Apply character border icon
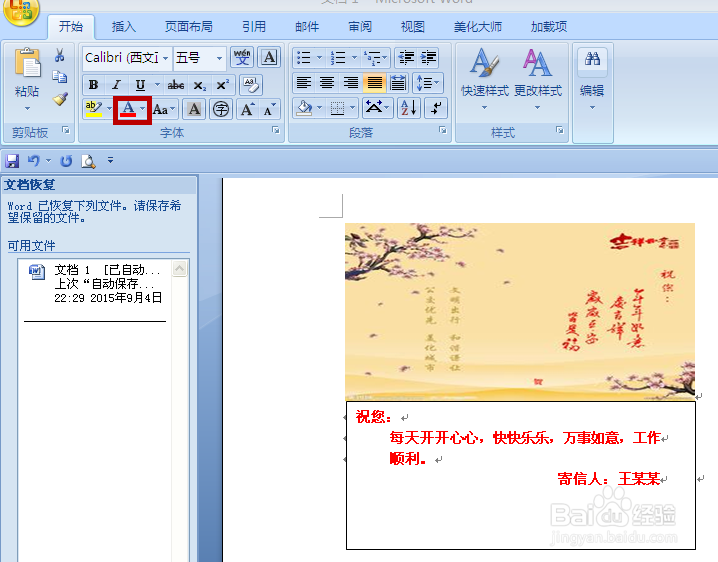The image size is (718, 562). (x=269, y=57)
